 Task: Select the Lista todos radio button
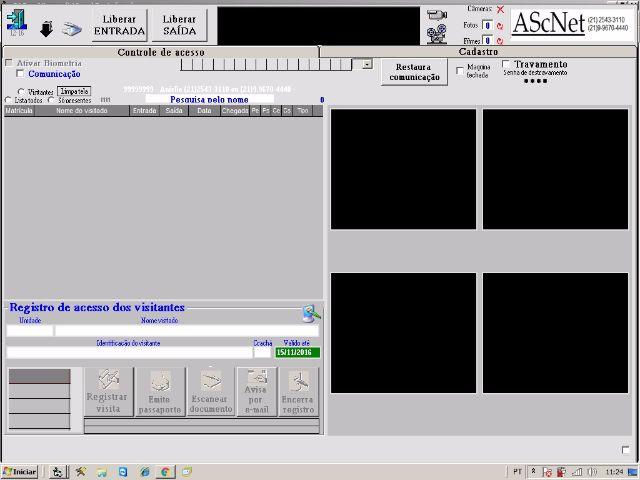point(8,100)
